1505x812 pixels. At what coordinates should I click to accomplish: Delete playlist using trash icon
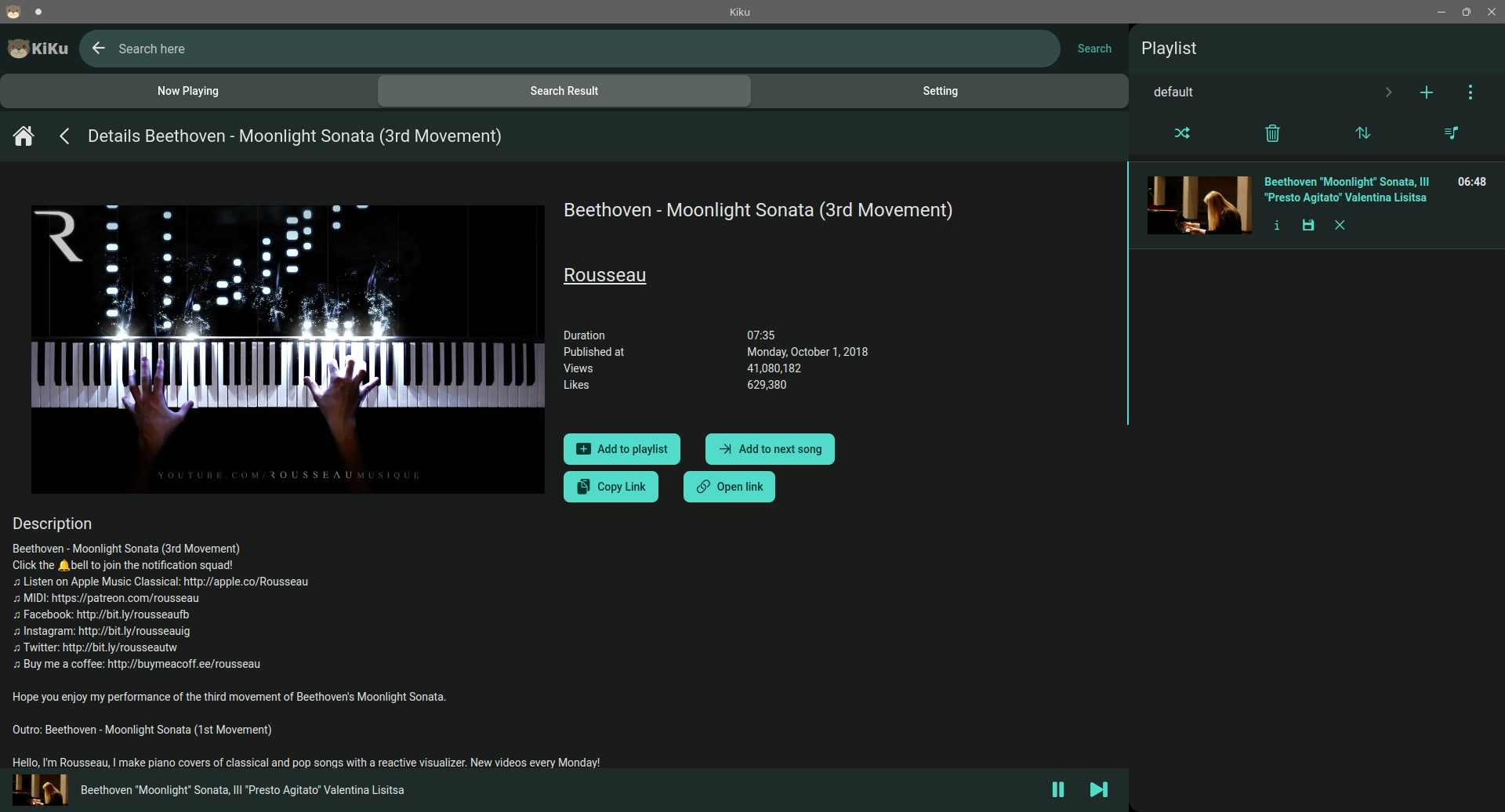tap(1272, 133)
